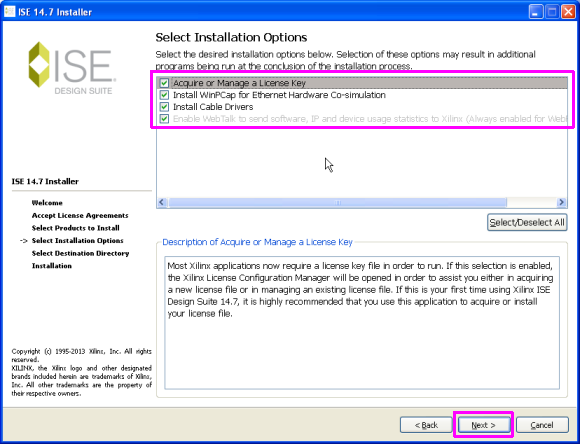580x444 pixels.
Task: Click the greyed Enable WebTalk checkbox
Action: coord(164,119)
